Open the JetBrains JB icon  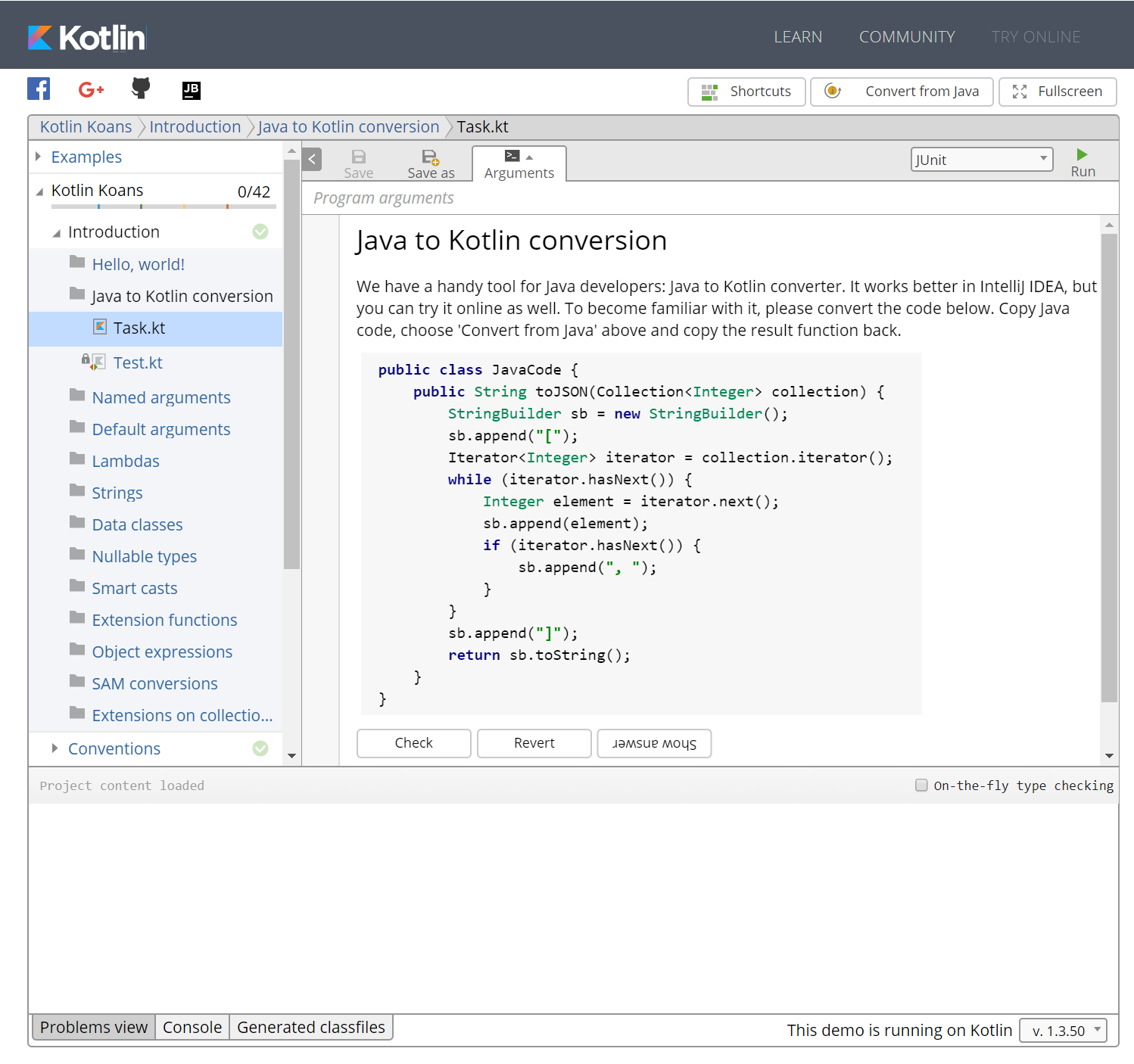[192, 90]
